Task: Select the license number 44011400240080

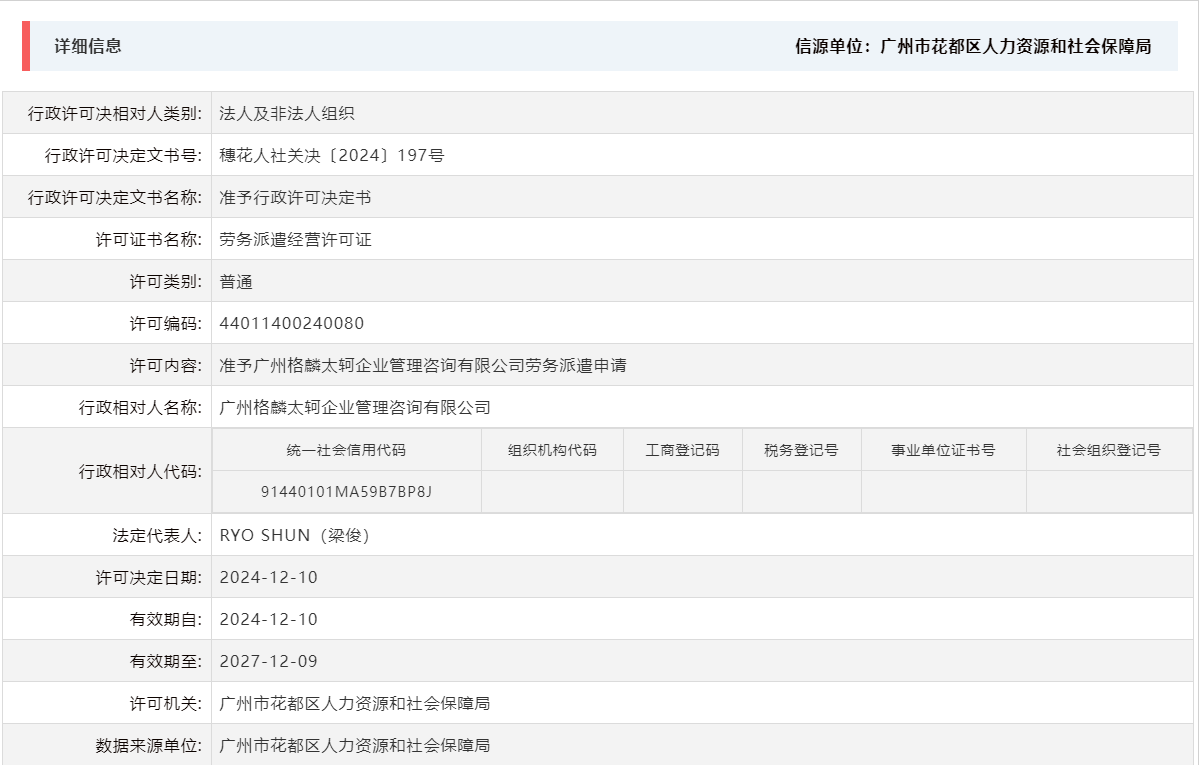Action: 288,322
